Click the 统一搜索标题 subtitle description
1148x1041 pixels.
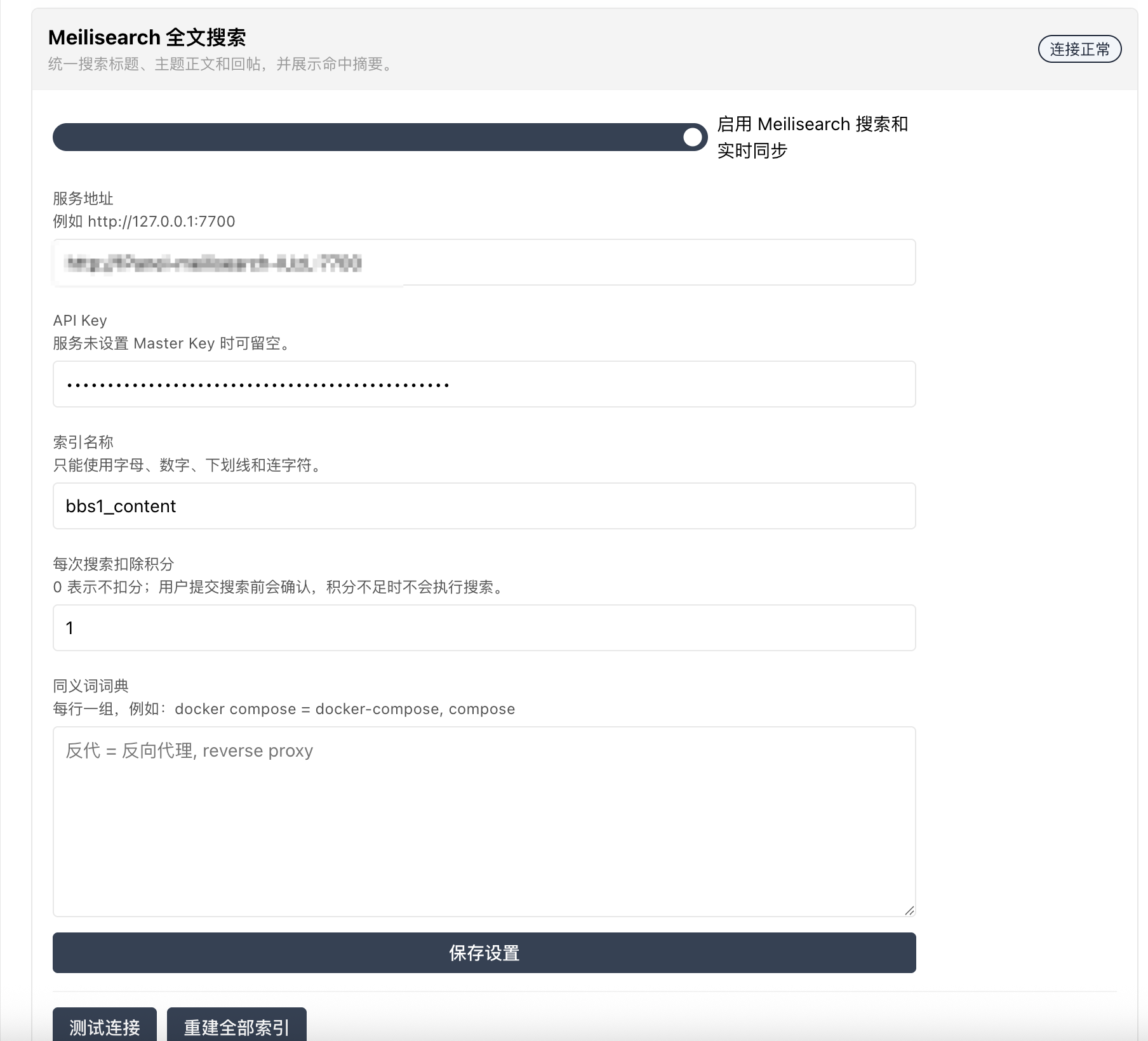pos(222,64)
